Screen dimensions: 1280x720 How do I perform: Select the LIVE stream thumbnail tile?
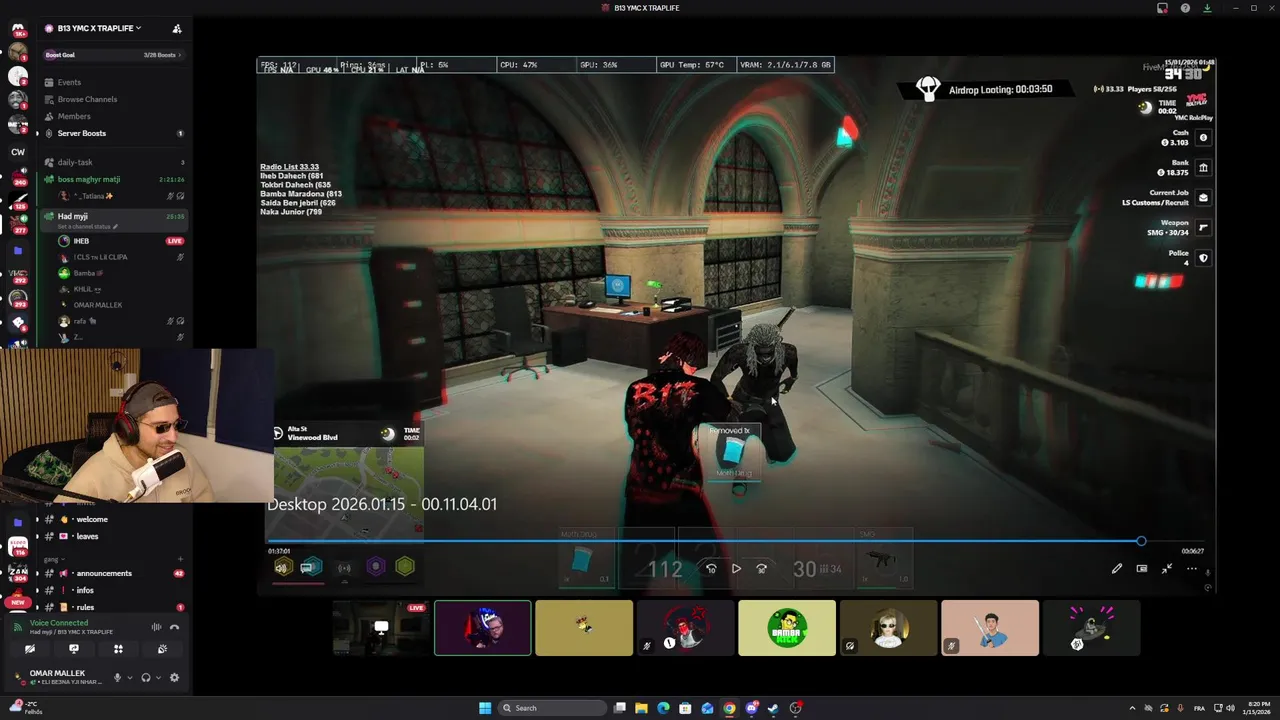(381, 628)
